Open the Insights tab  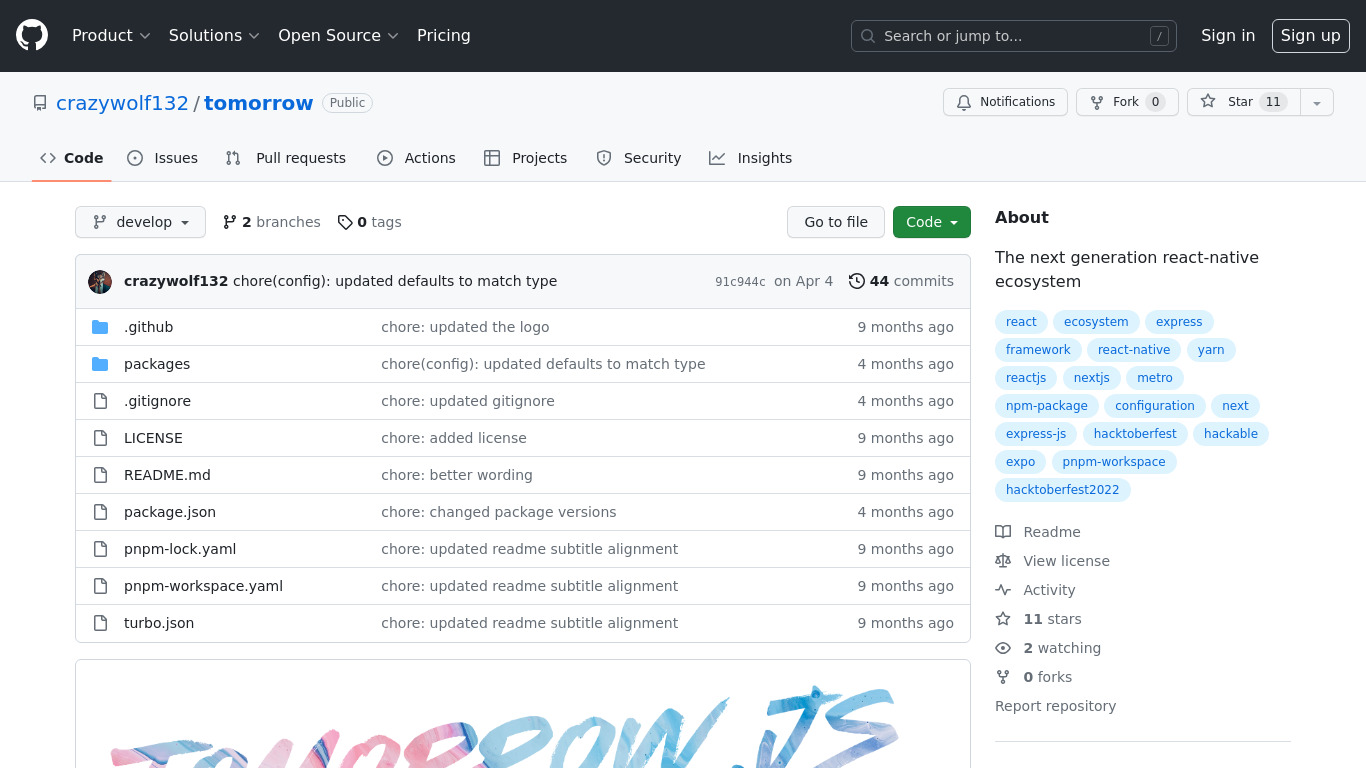[x=751, y=158]
